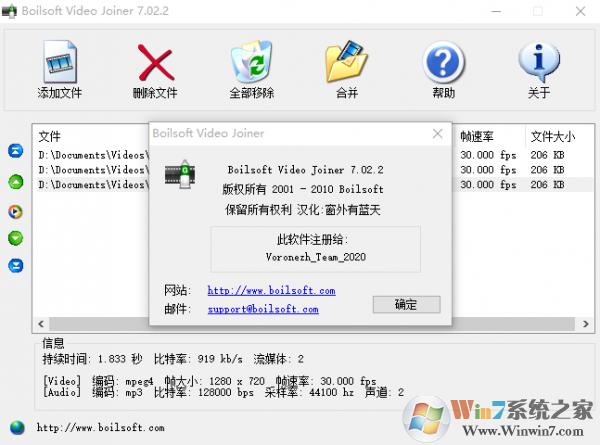Sort by the 文件大小 column header
600x445 pixels.
(553, 136)
